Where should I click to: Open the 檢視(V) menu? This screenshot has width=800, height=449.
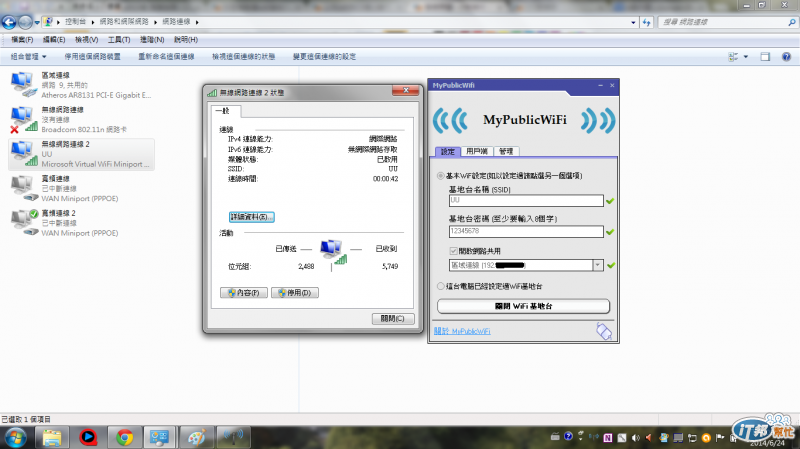pos(86,39)
